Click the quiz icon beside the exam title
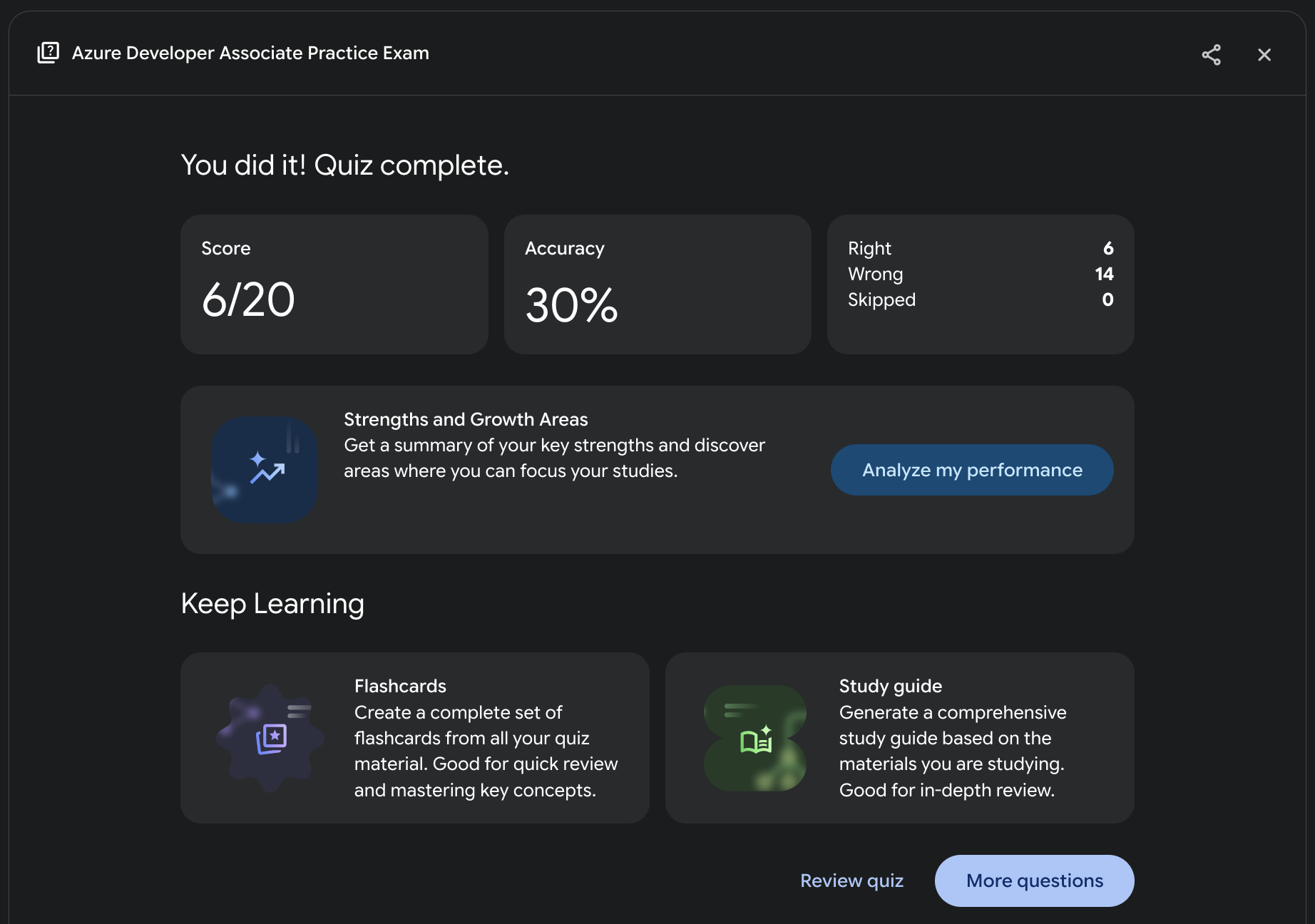 coord(48,53)
